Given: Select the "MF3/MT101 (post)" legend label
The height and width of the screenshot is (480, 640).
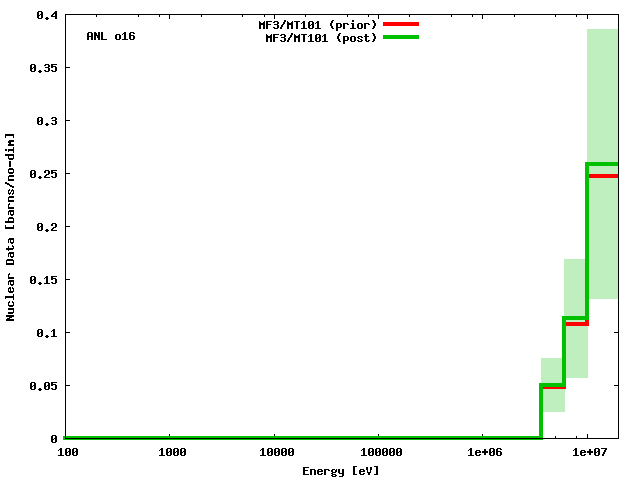Looking at the screenshot, I should [x=320, y=38].
